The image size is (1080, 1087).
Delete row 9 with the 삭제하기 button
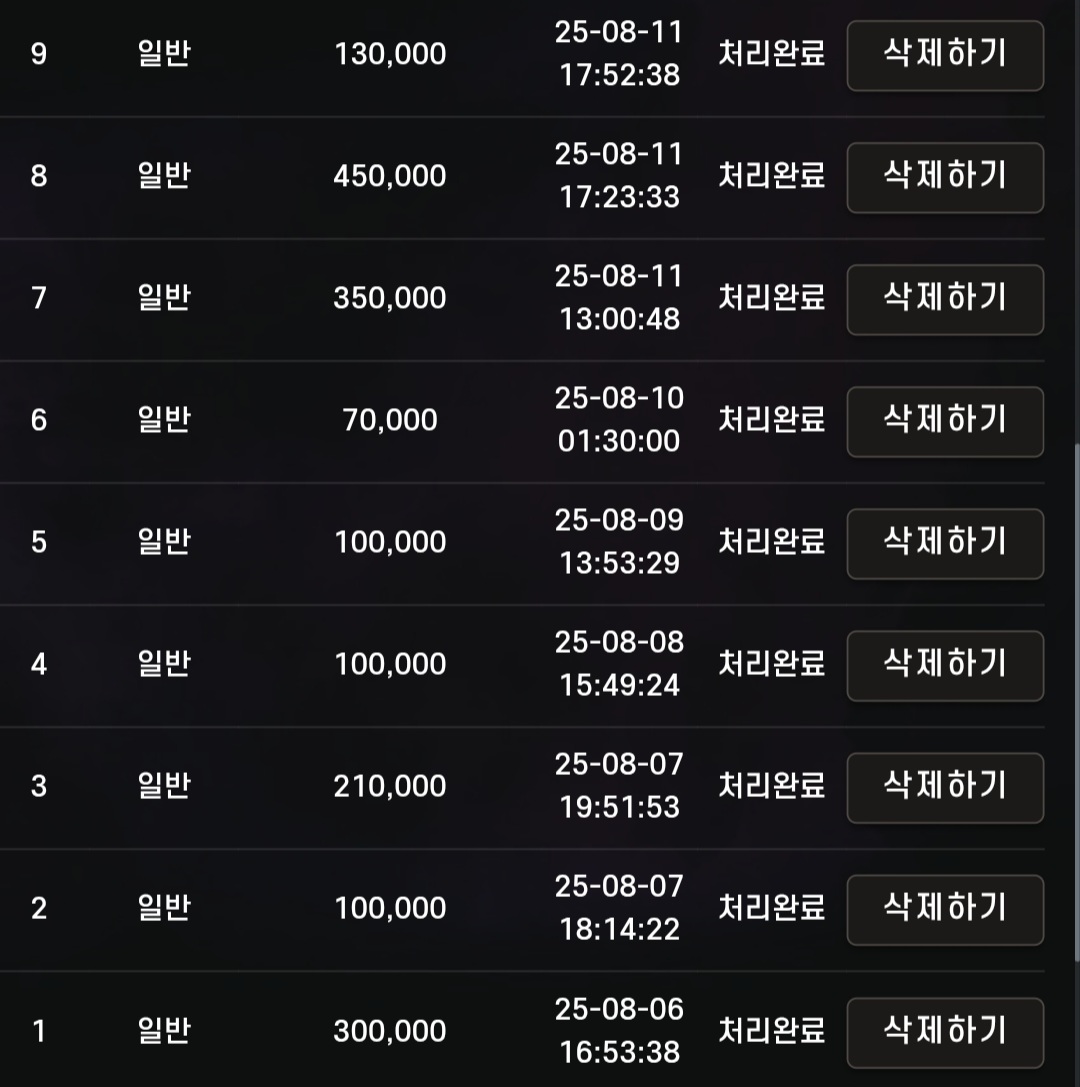(945, 55)
